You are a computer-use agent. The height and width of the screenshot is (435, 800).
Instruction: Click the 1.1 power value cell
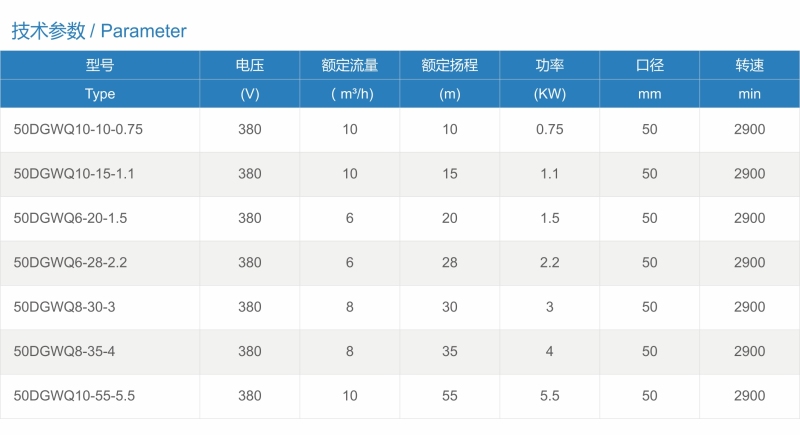(x=549, y=174)
